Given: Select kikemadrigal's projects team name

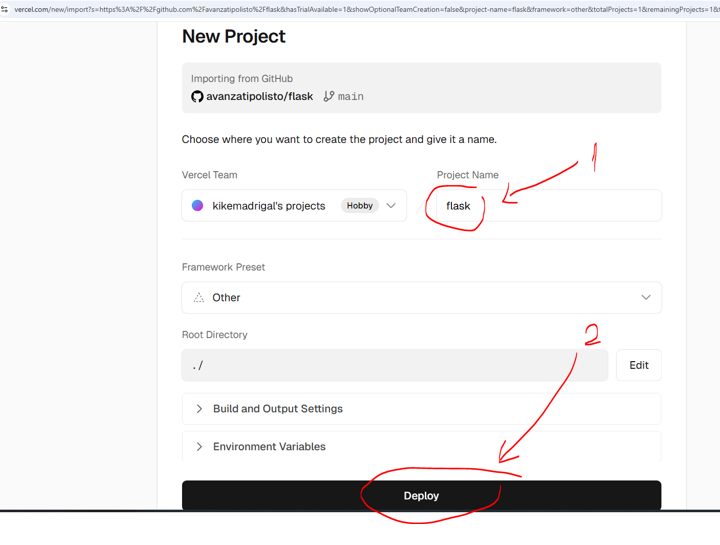Looking at the screenshot, I should point(268,206).
